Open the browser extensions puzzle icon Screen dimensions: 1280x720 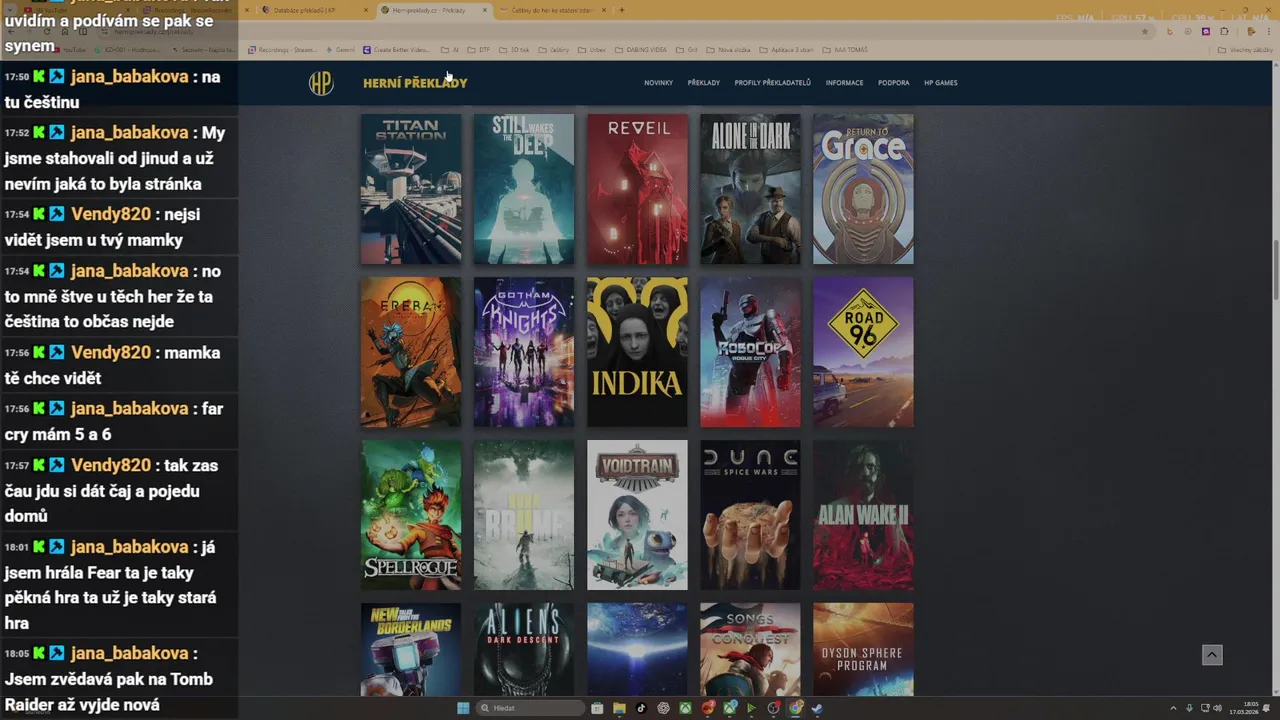click(x=1225, y=31)
